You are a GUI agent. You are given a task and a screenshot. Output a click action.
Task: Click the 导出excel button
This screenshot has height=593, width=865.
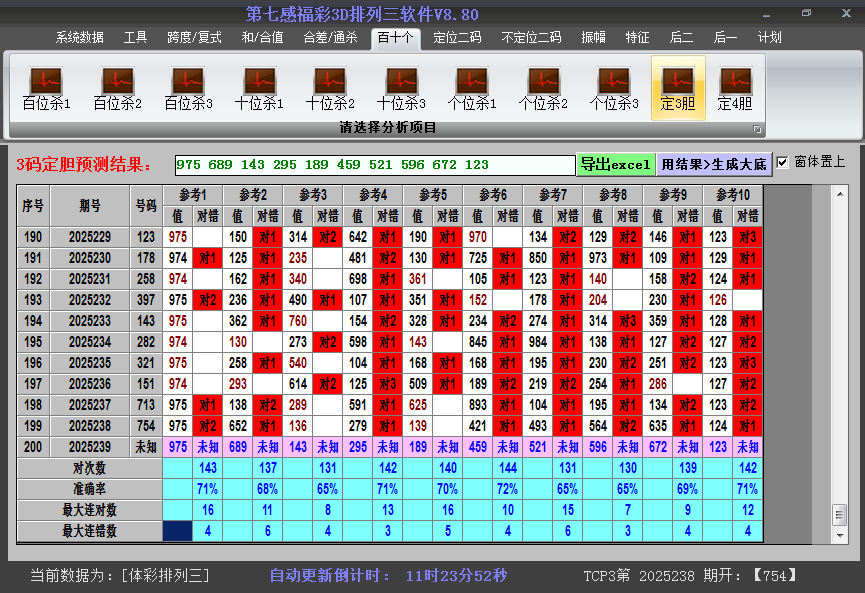tap(615, 164)
